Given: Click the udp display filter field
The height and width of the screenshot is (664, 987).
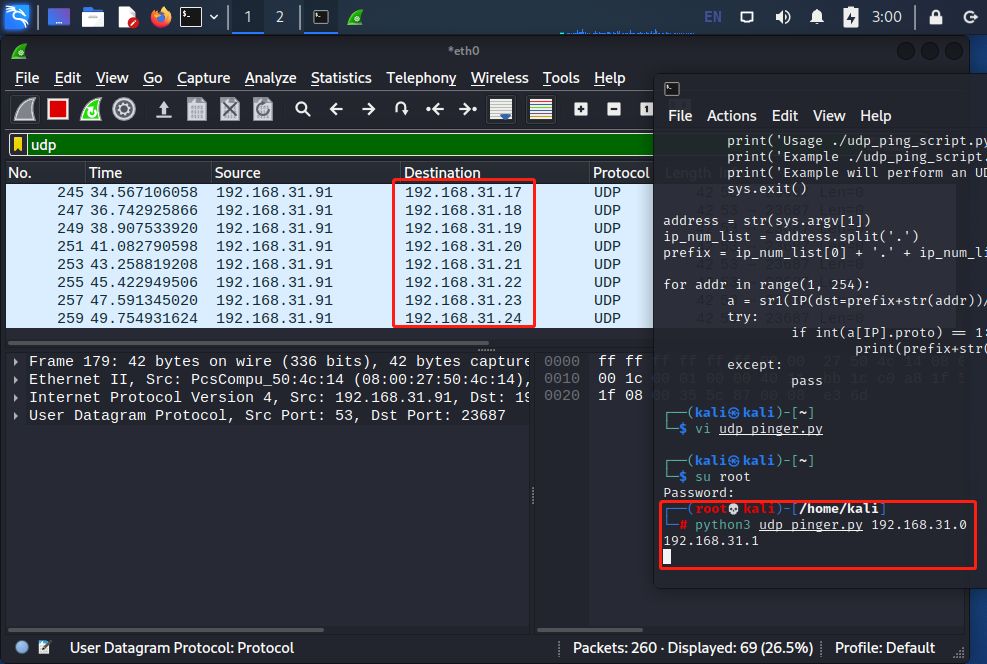Looking at the screenshot, I should (x=330, y=145).
